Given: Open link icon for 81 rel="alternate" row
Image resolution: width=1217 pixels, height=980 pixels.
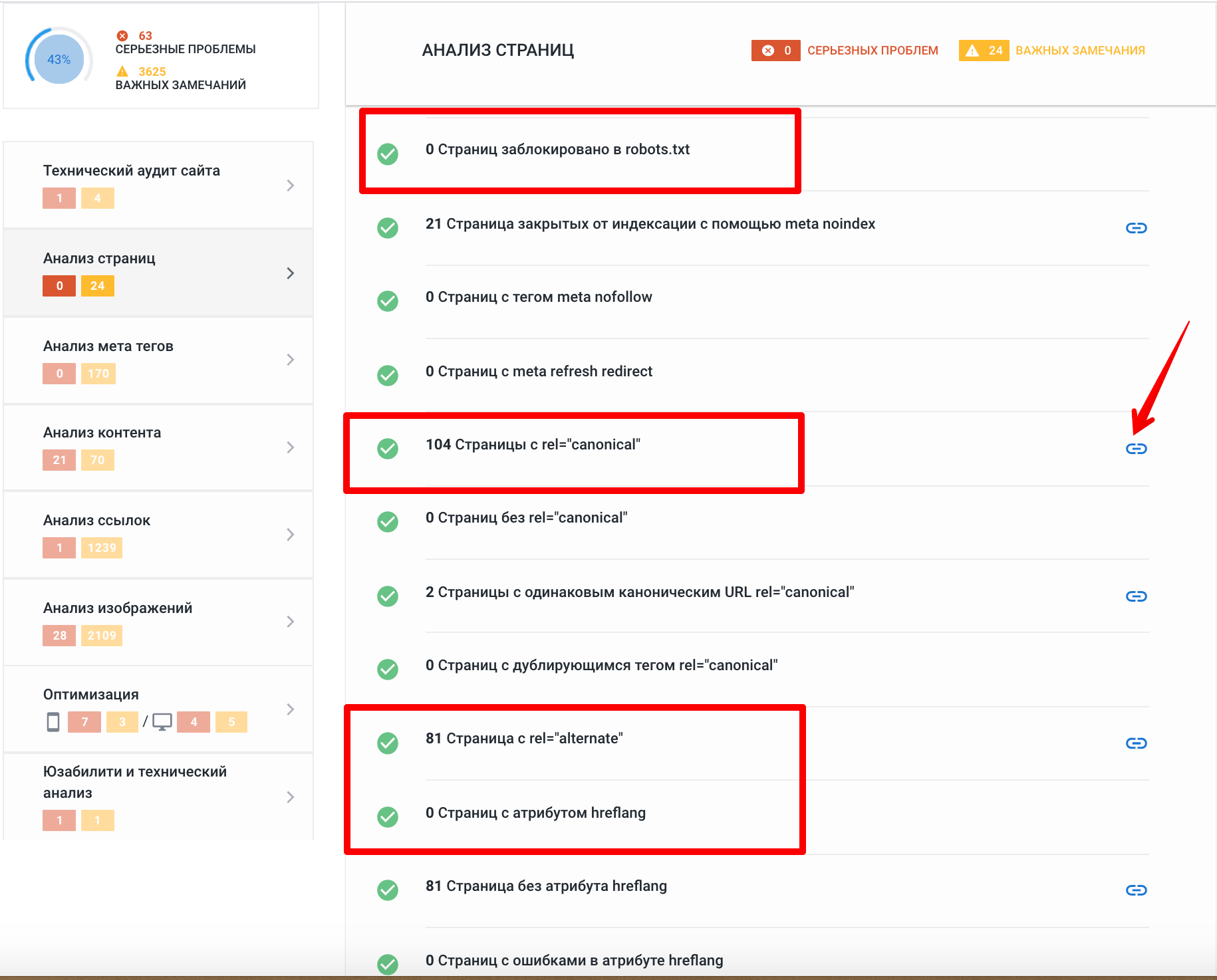Looking at the screenshot, I should (1136, 743).
